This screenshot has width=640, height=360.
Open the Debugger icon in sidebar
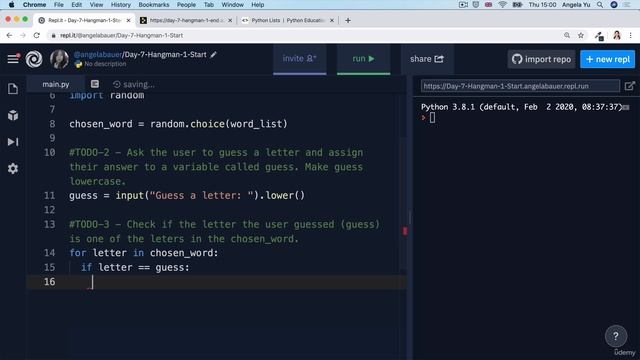(13, 142)
